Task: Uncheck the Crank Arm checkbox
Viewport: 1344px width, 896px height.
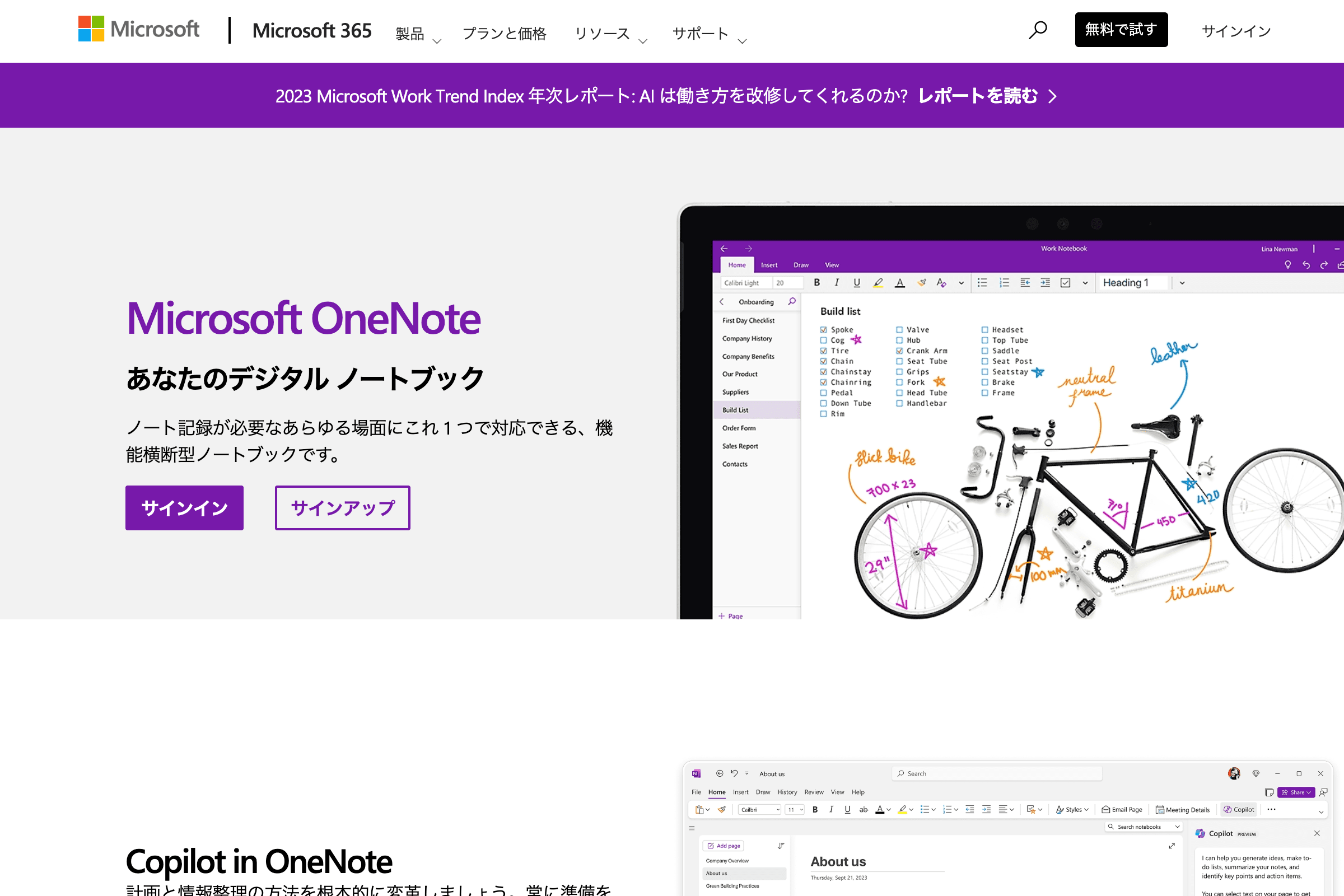Action: 899,351
